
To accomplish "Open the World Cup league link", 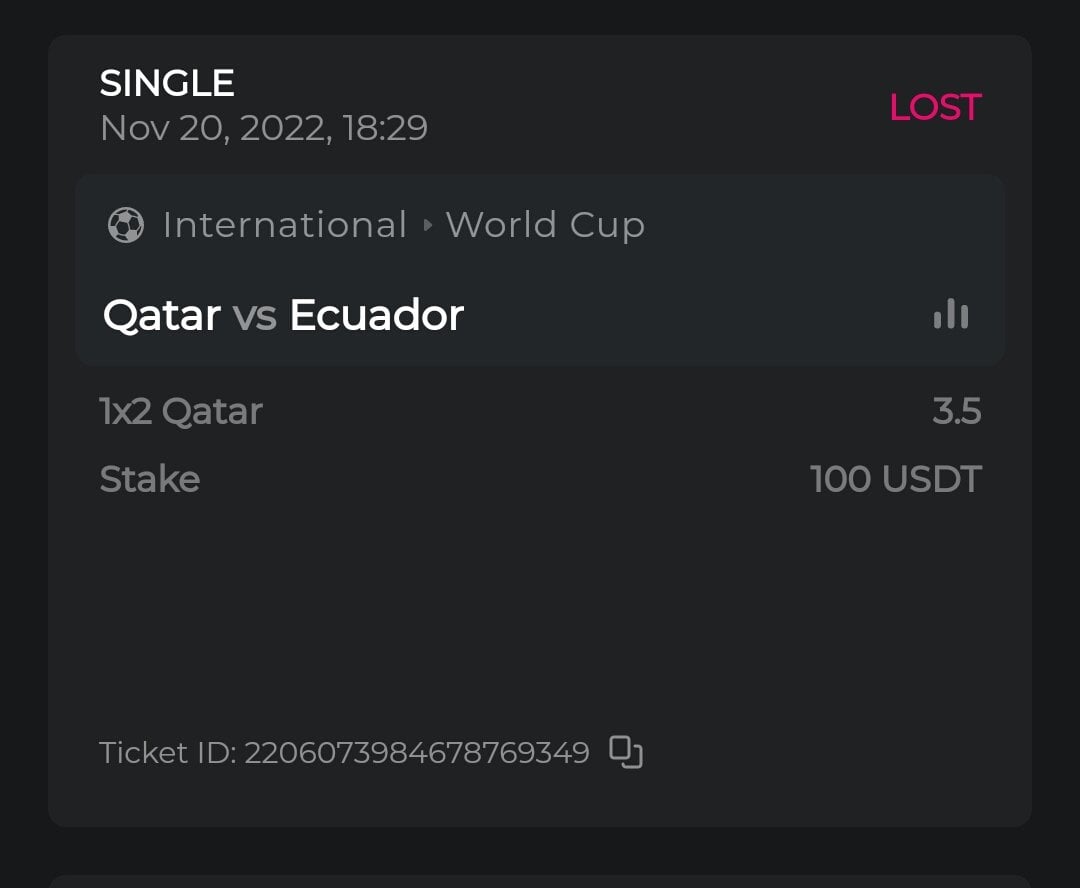I will 545,225.
